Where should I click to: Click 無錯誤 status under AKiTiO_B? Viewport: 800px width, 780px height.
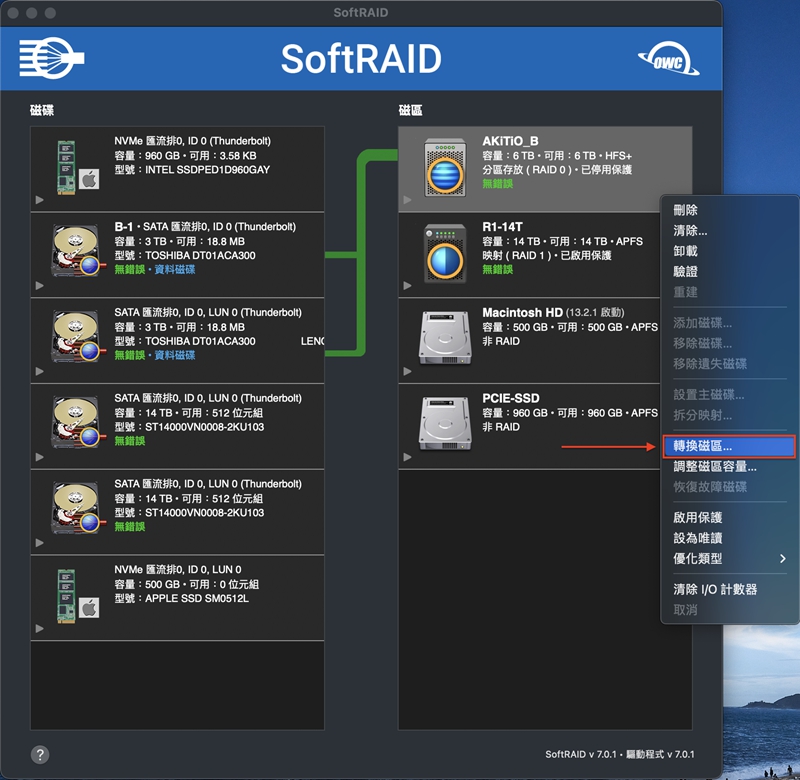tap(497, 184)
